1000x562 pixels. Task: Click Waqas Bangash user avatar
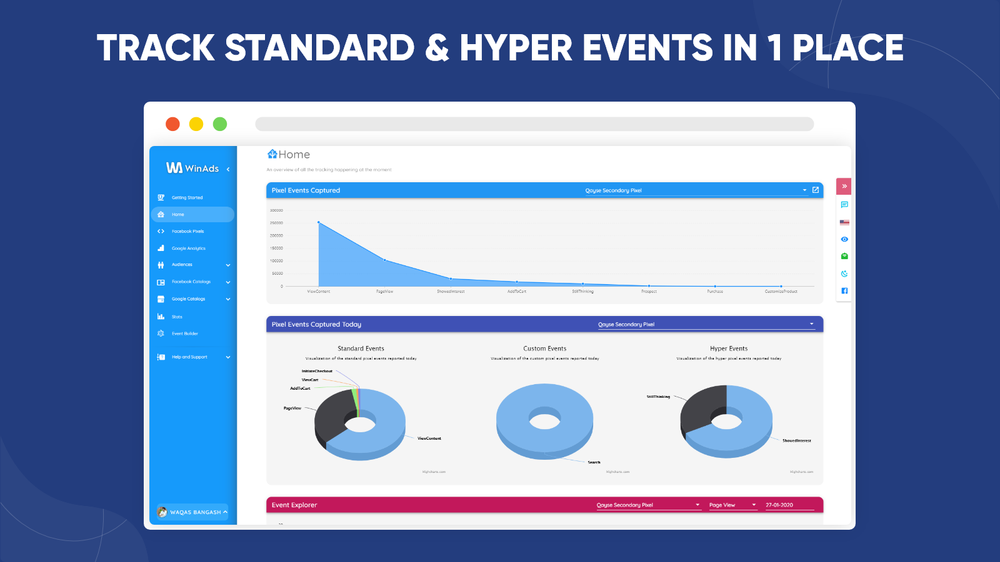click(x=162, y=512)
